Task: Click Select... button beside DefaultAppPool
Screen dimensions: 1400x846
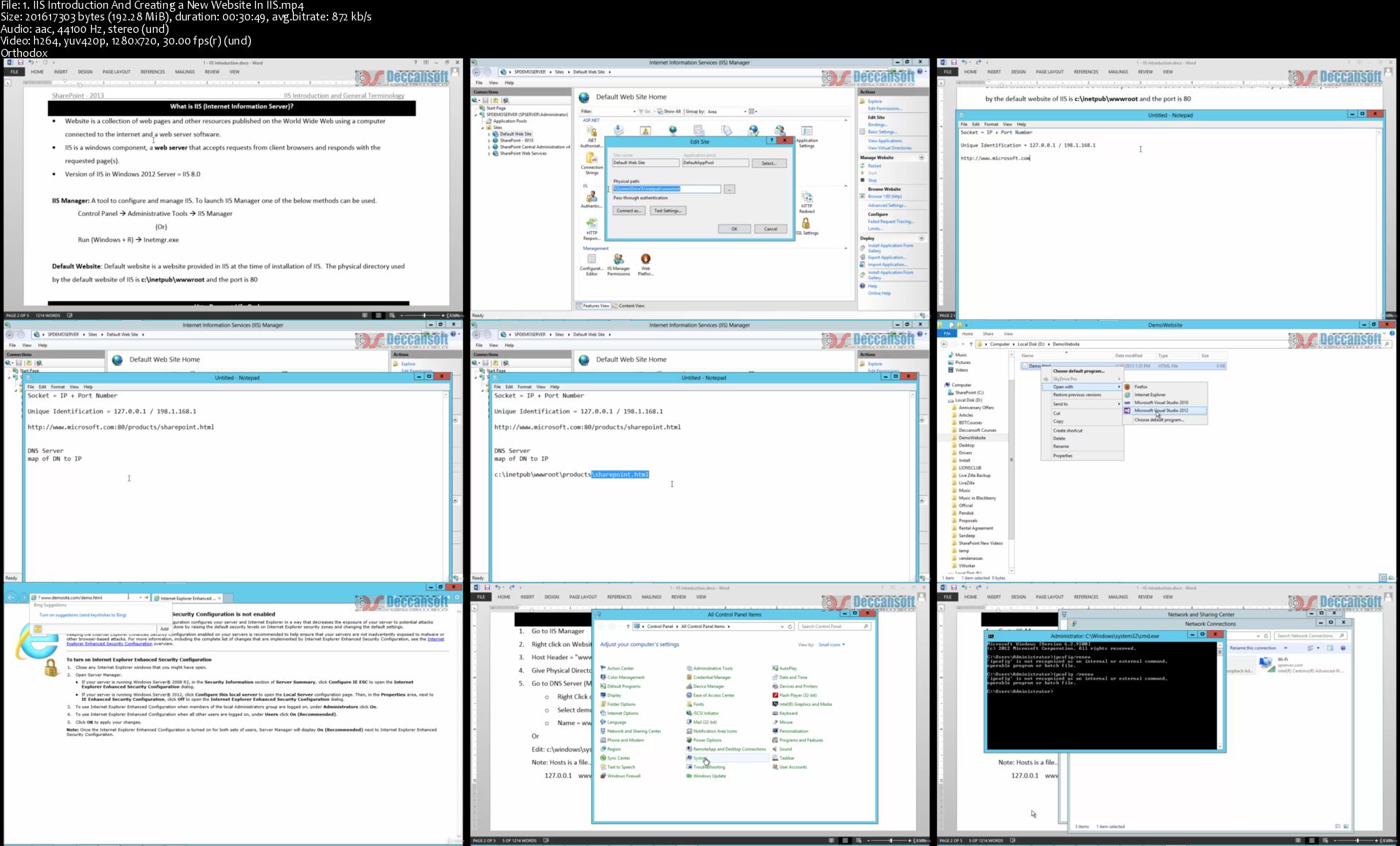Action: [769, 163]
